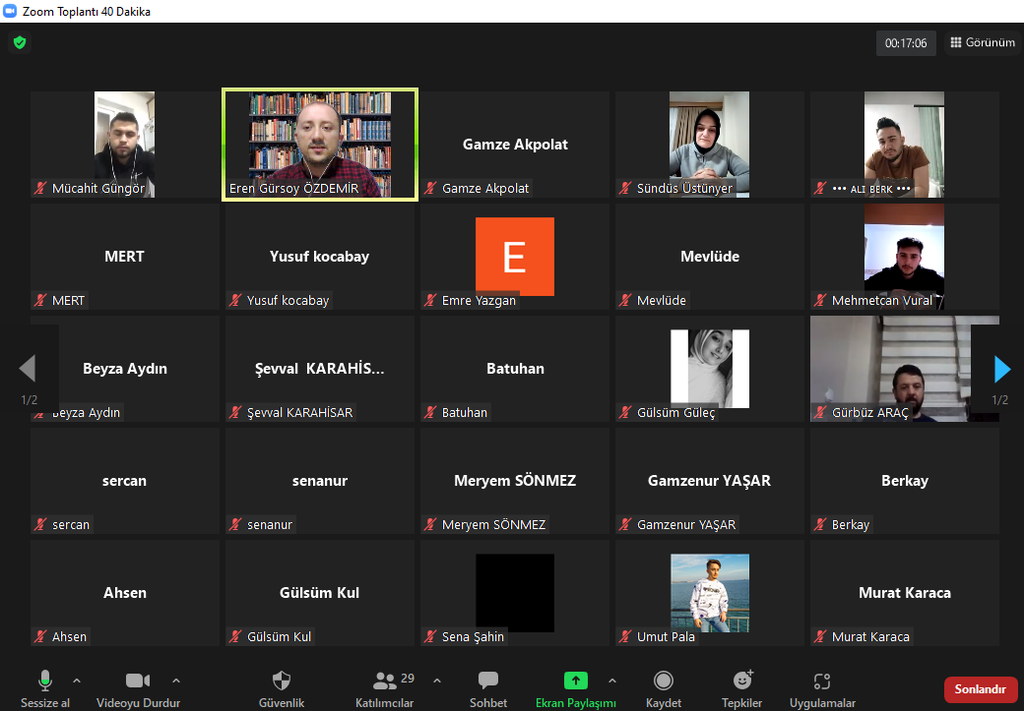The width and height of the screenshot is (1024, 711).
Task: Open the Güvenlik security shield icon
Action: (x=281, y=682)
